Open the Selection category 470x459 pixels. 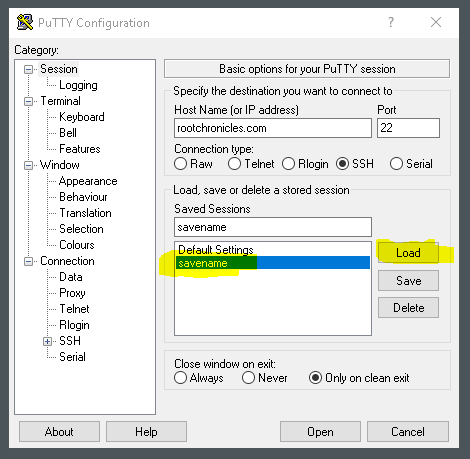coord(81,229)
